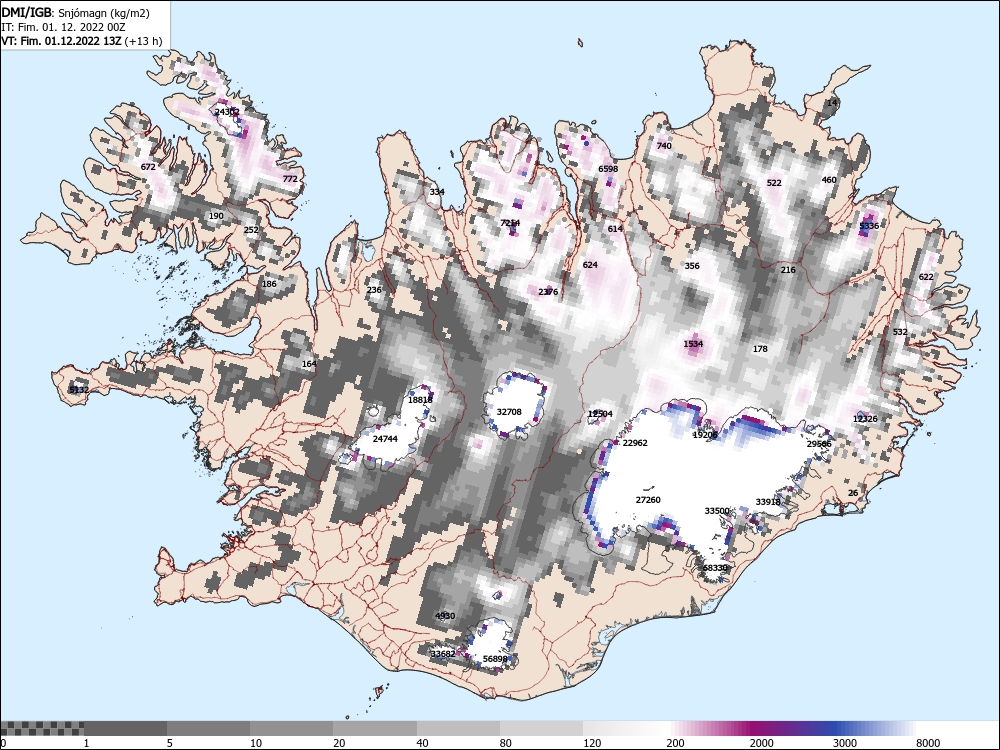
Task: Select the 5132 value on the western peninsula
Action: click(x=79, y=390)
